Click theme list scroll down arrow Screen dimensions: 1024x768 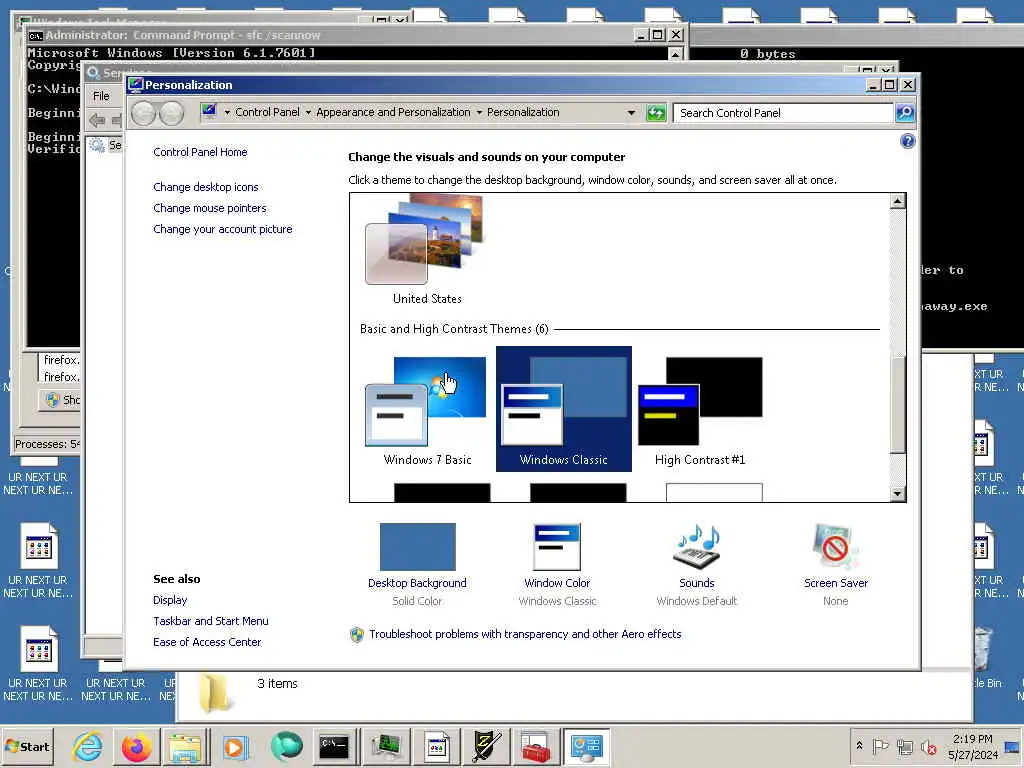point(898,494)
